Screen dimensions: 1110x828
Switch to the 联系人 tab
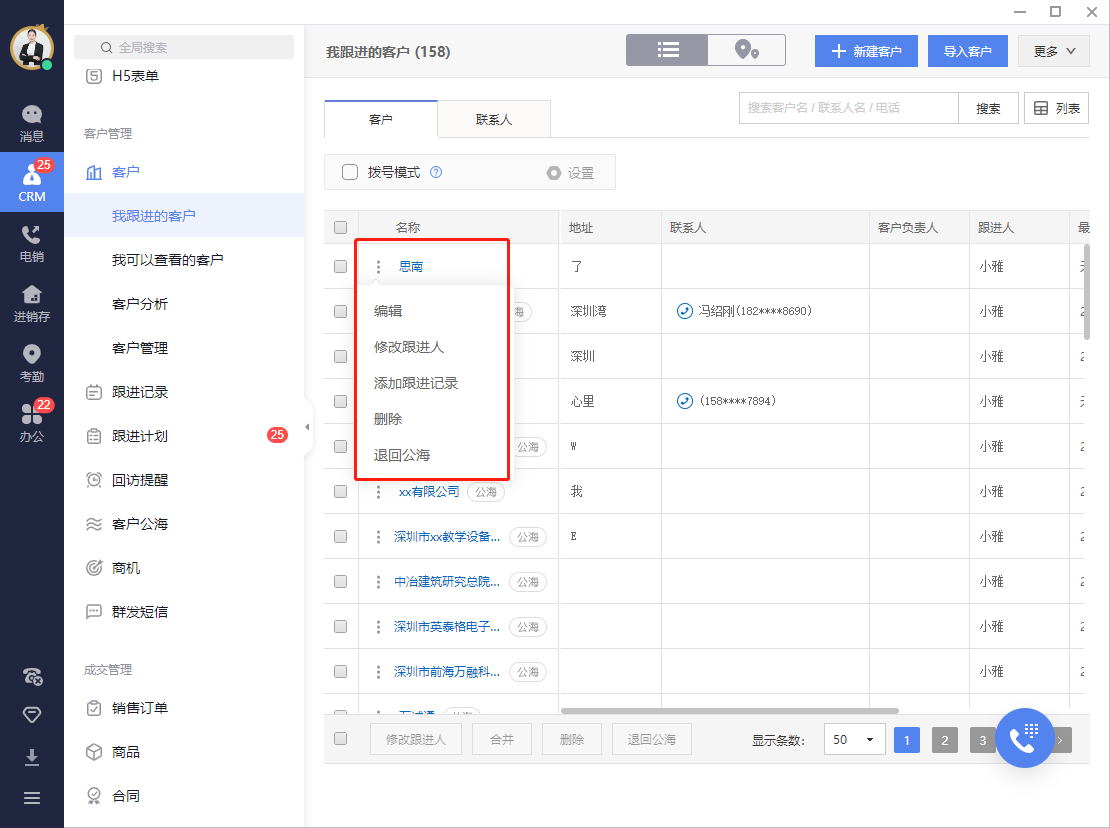click(494, 120)
